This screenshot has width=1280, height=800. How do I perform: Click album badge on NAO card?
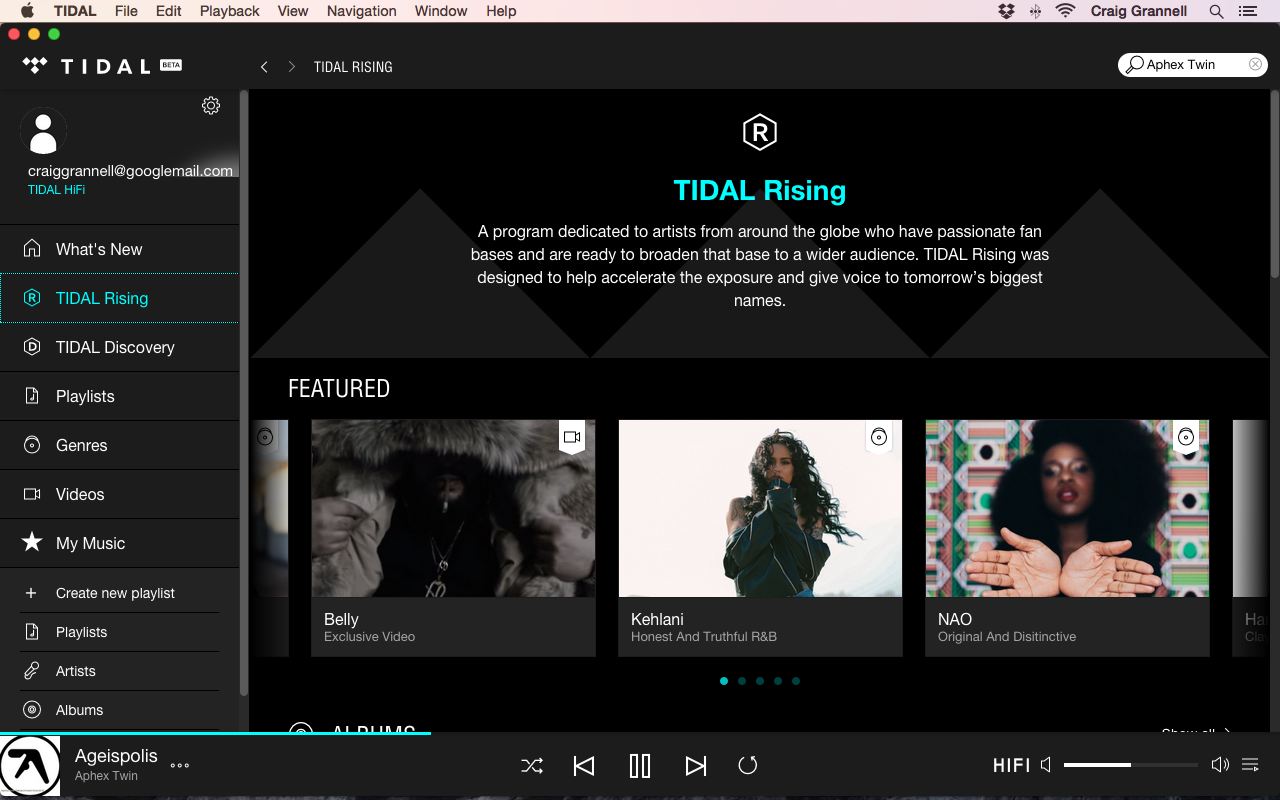(1186, 437)
